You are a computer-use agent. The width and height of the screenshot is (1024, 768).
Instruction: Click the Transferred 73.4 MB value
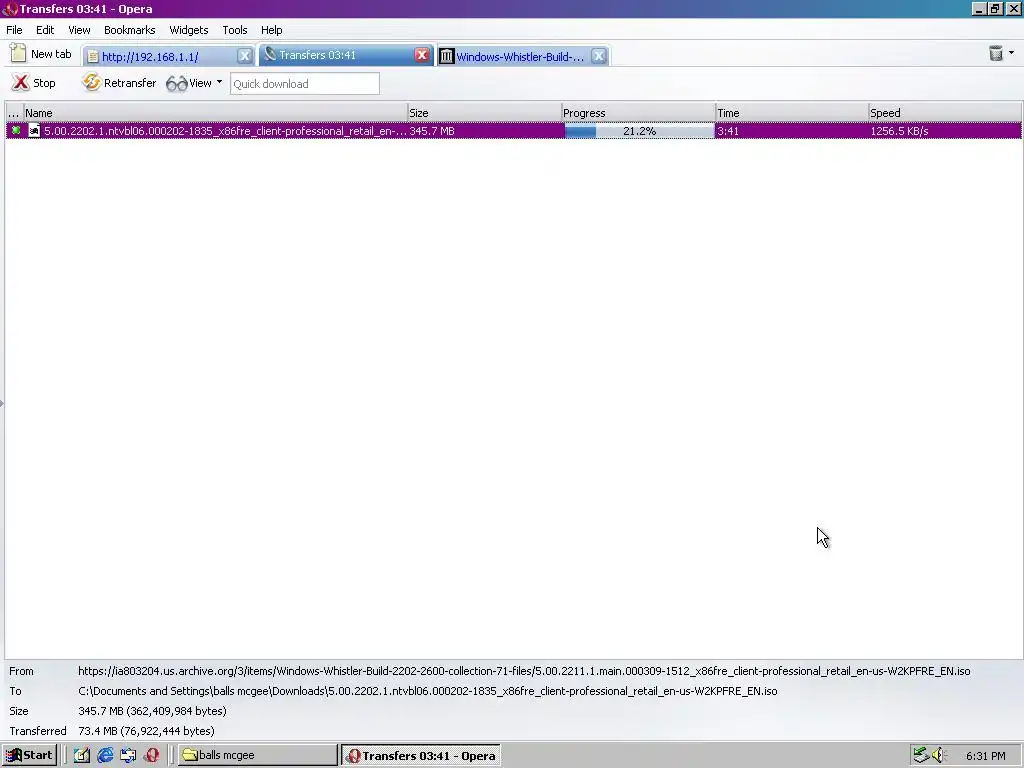[x=146, y=731]
